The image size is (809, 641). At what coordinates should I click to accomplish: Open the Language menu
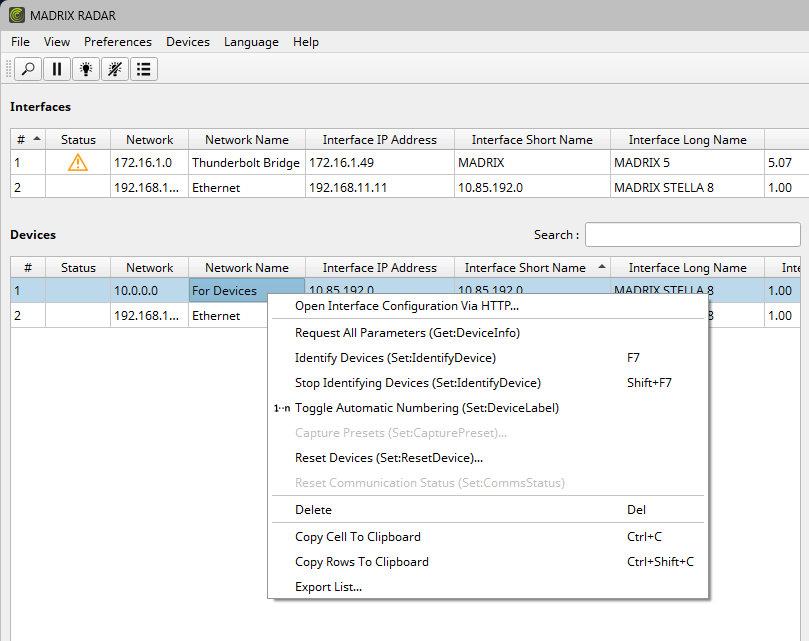point(251,42)
